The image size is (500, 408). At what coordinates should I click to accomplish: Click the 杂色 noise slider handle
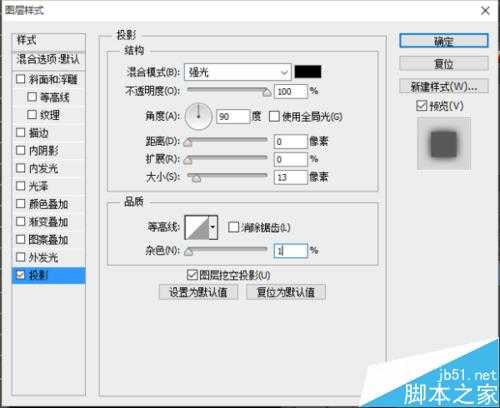coord(188,252)
